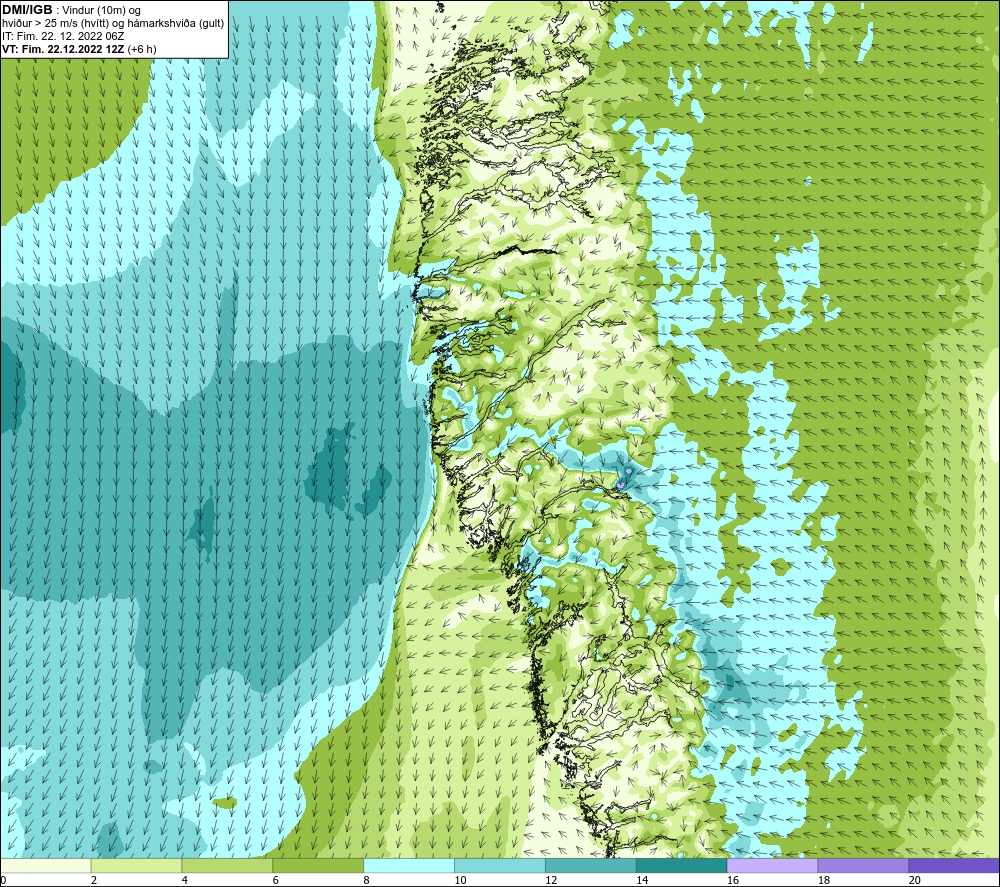Pick the medium purple 18–20 m/s legend swatch
Screen dimensions: 1000x887
click(x=863, y=865)
